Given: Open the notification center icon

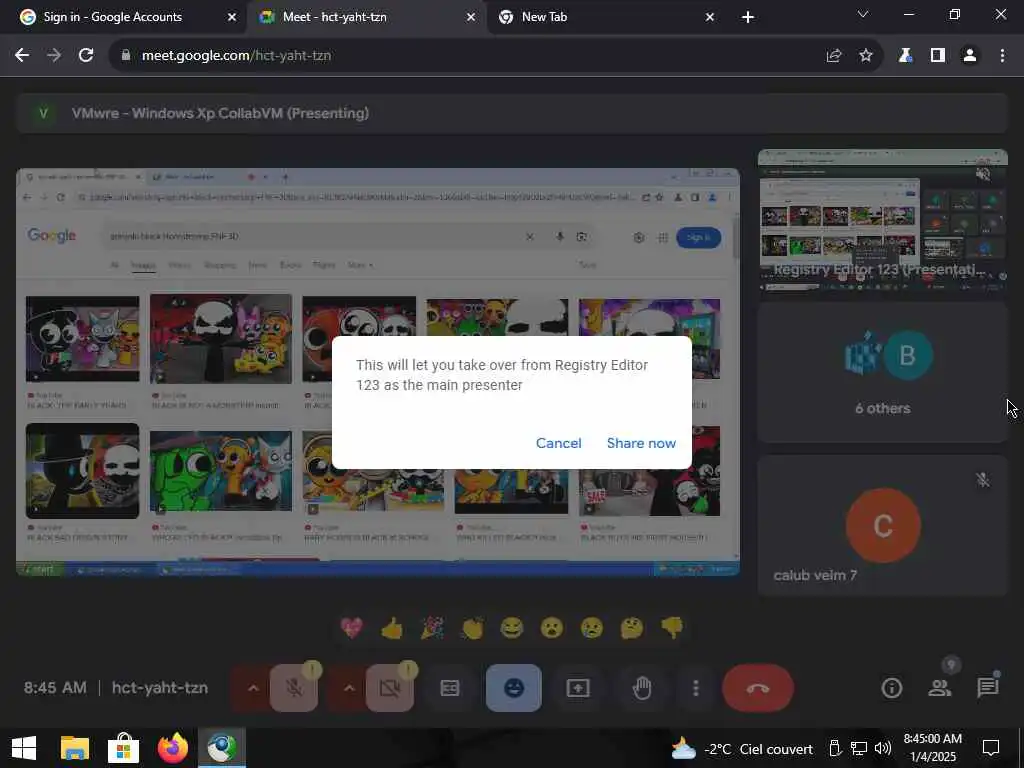Looking at the screenshot, I should 991,748.
